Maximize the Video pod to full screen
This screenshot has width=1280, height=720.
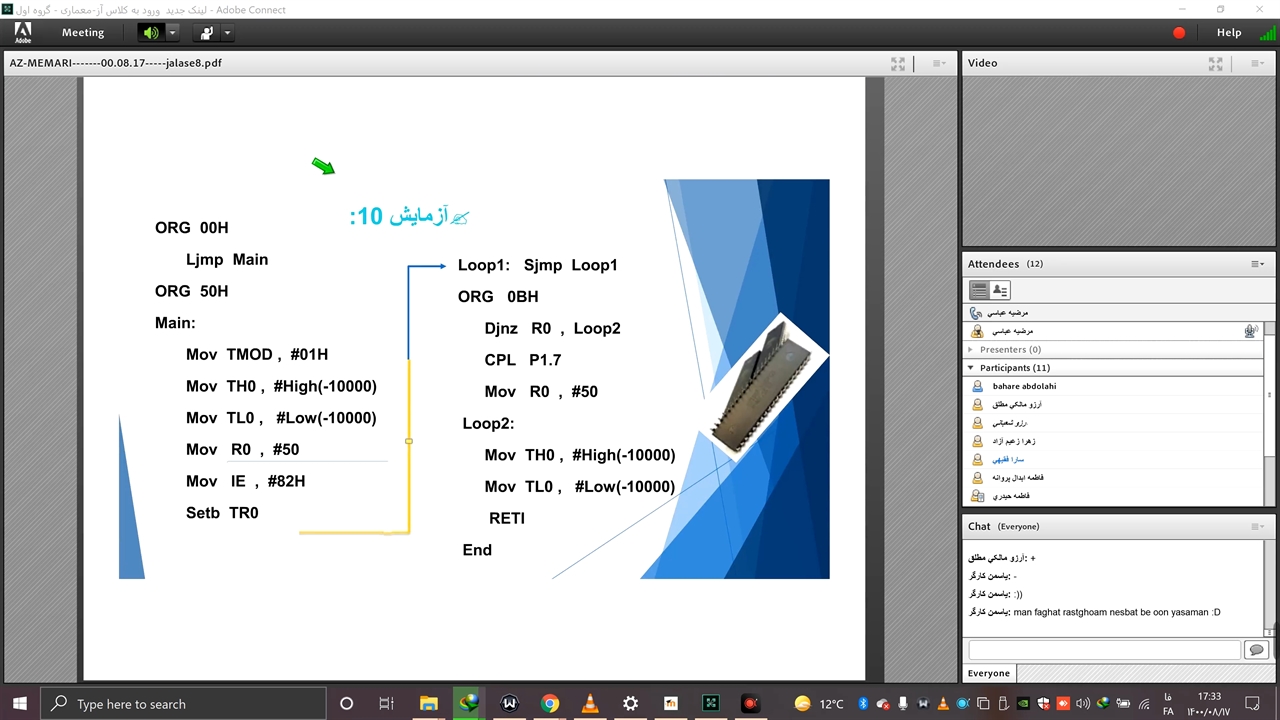tap(1215, 63)
